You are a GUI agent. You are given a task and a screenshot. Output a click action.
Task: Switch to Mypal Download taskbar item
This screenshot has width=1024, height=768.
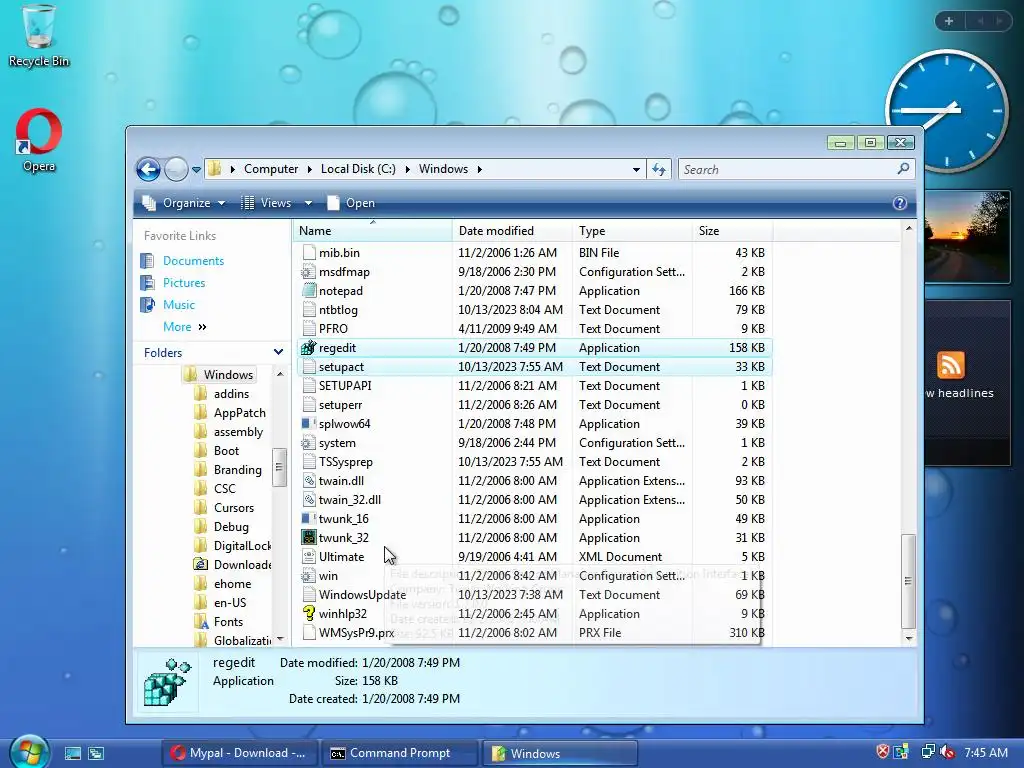click(239, 753)
